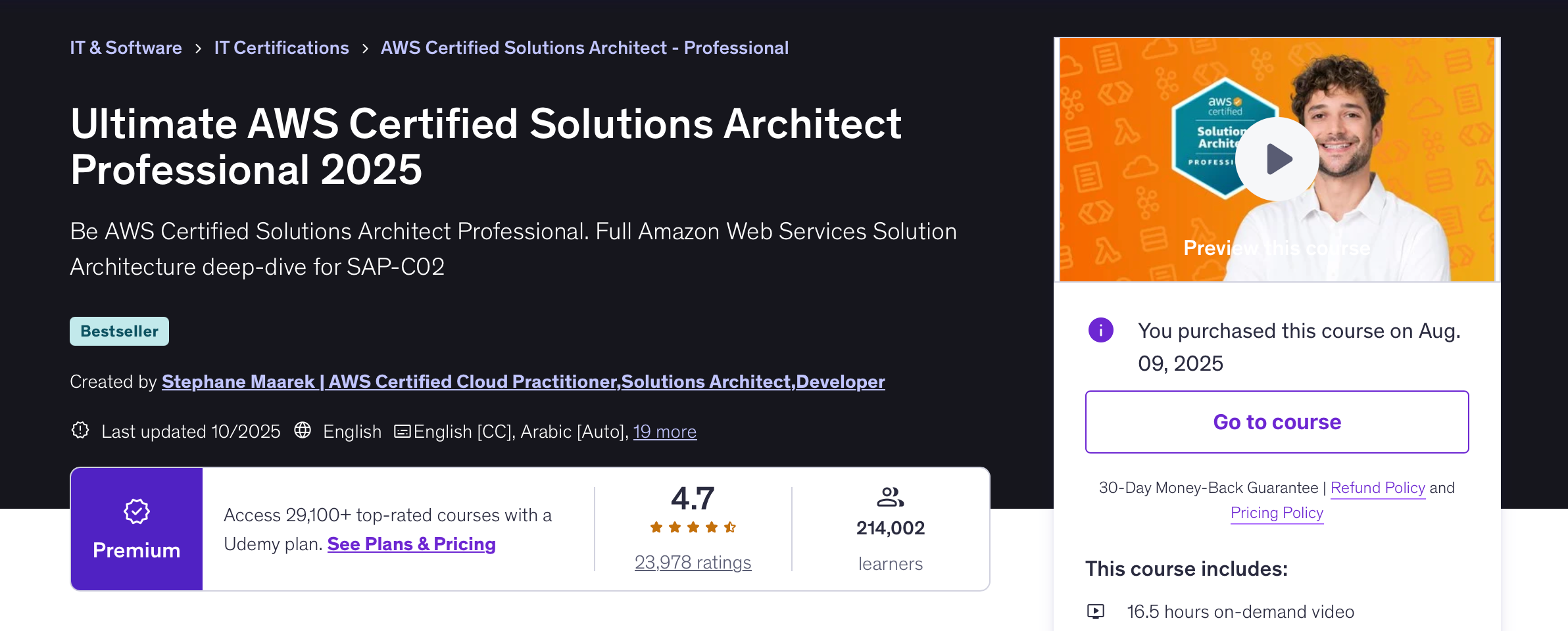
Task: Click the globe icon next to English
Action: pos(303,432)
